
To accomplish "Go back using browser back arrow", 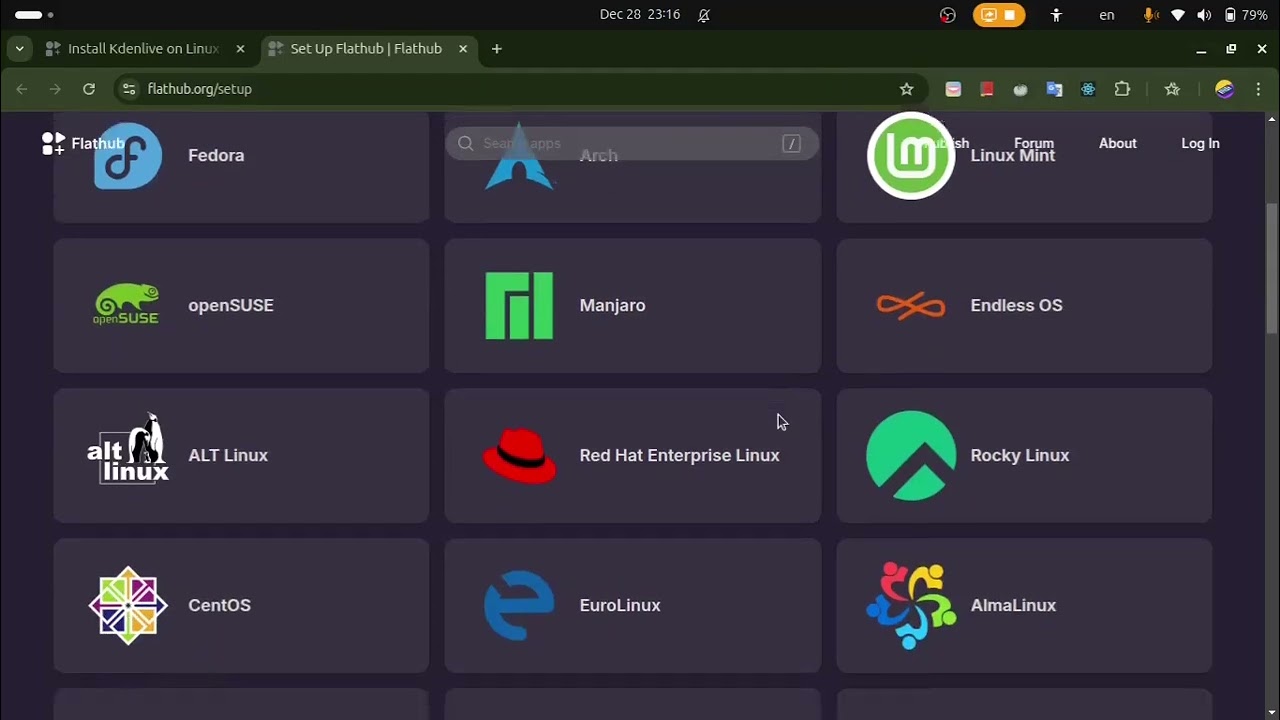I will [22, 89].
